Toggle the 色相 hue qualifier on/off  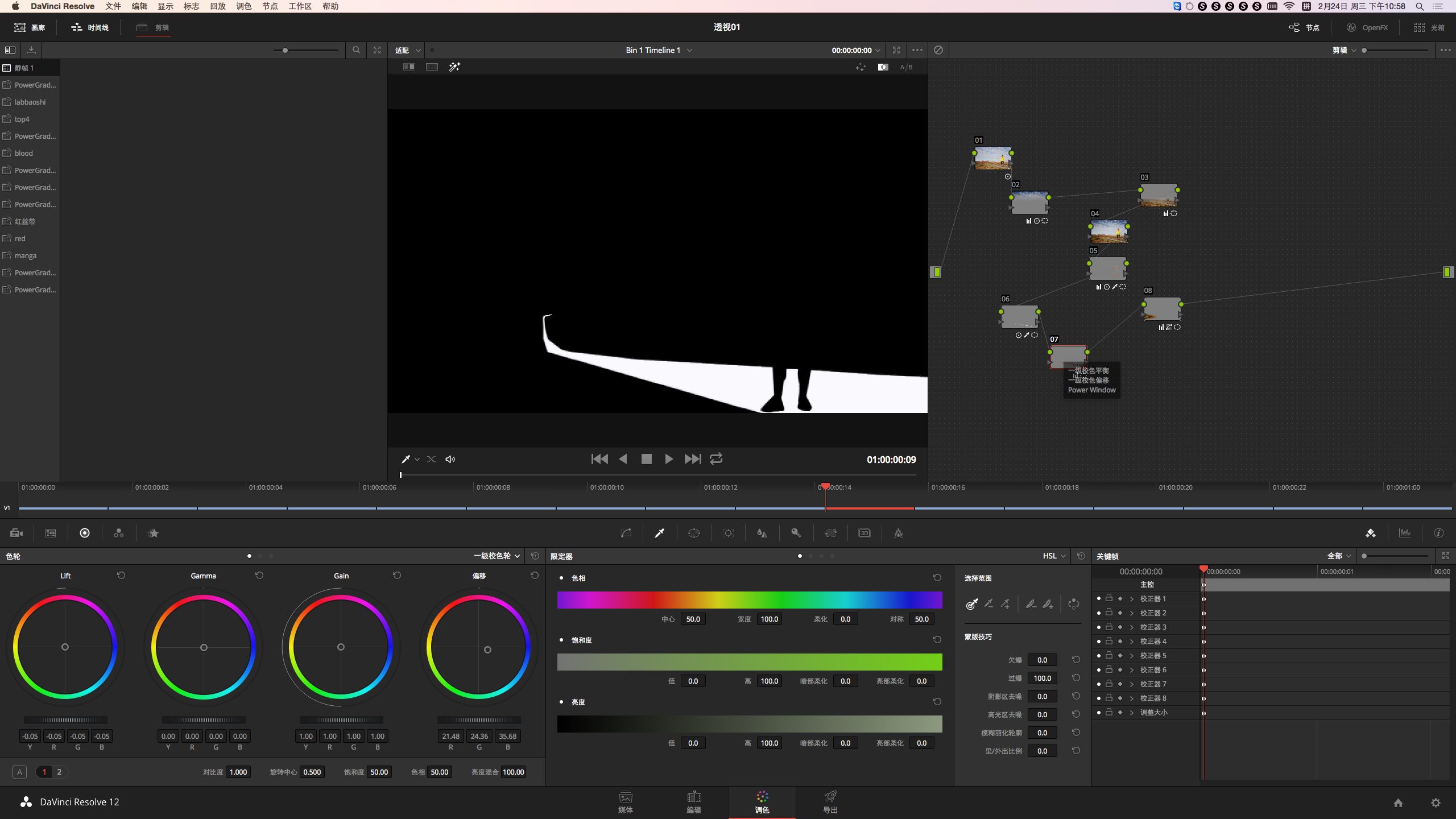point(561,578)
